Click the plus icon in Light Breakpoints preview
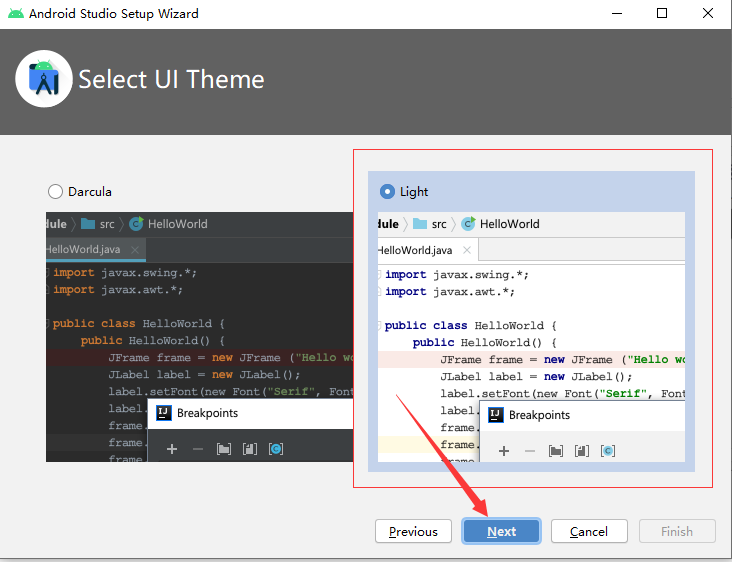Screen dimensions: 732x562 [x=504, y=451]
